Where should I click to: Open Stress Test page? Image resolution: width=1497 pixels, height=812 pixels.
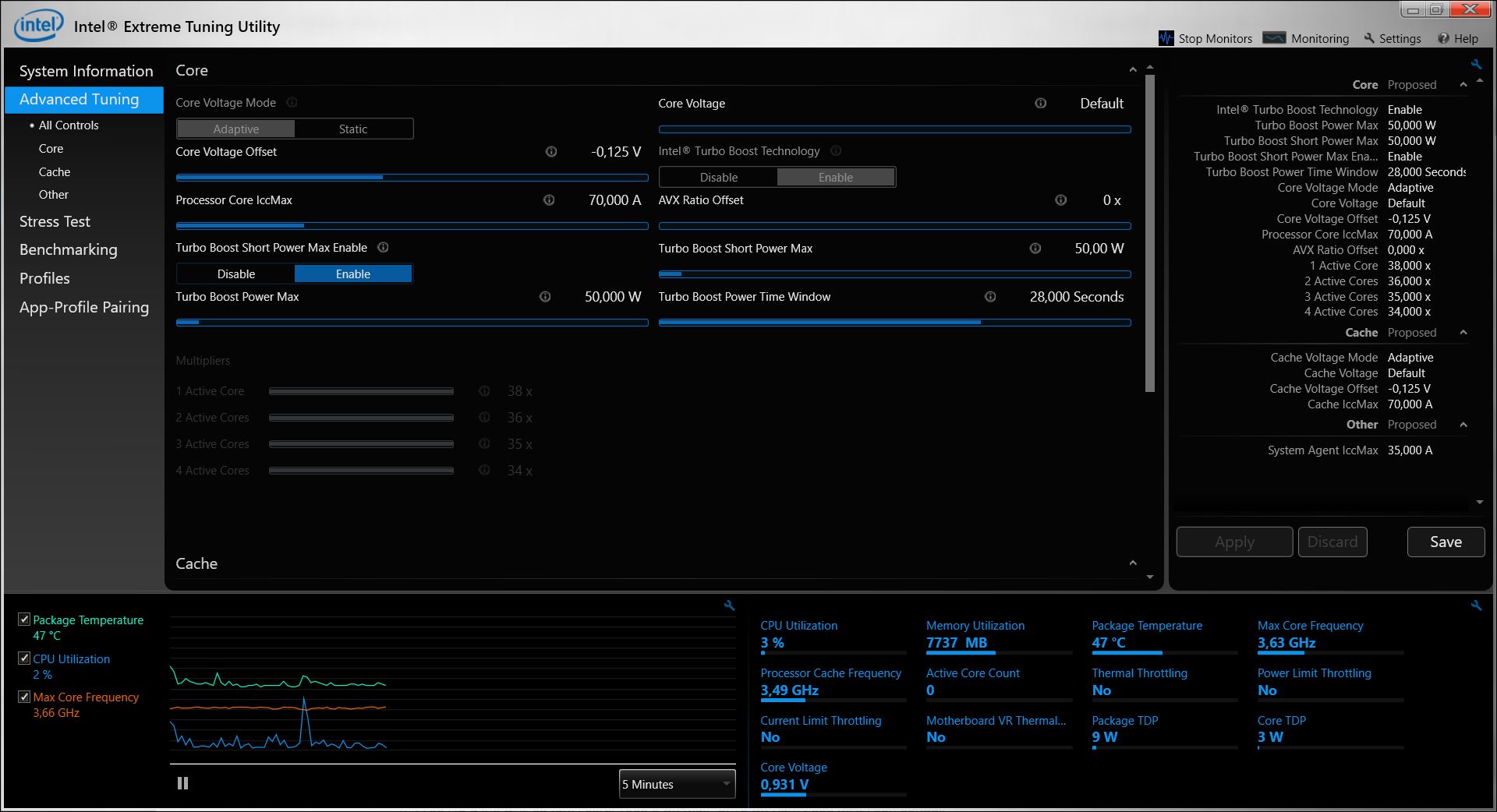[55, 221]
